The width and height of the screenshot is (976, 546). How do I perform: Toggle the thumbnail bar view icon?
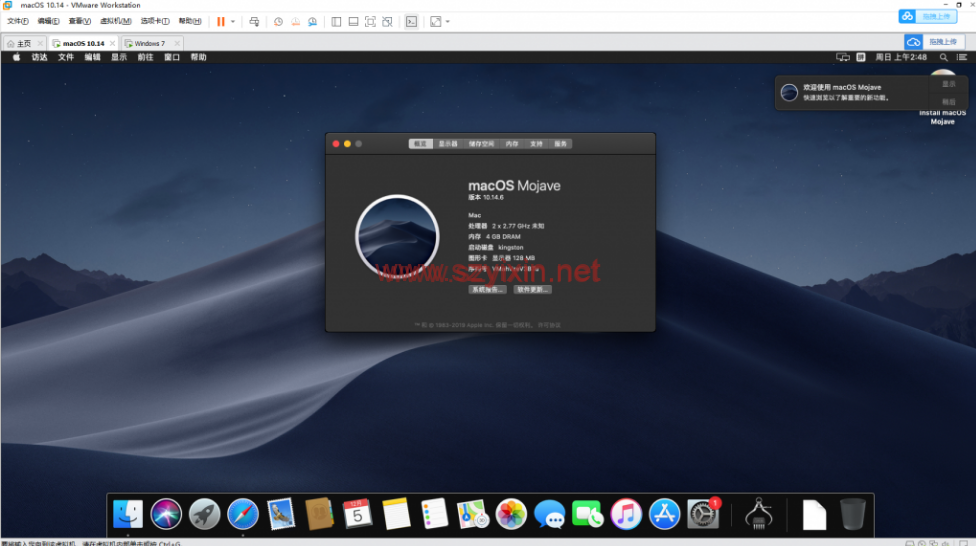353,22
